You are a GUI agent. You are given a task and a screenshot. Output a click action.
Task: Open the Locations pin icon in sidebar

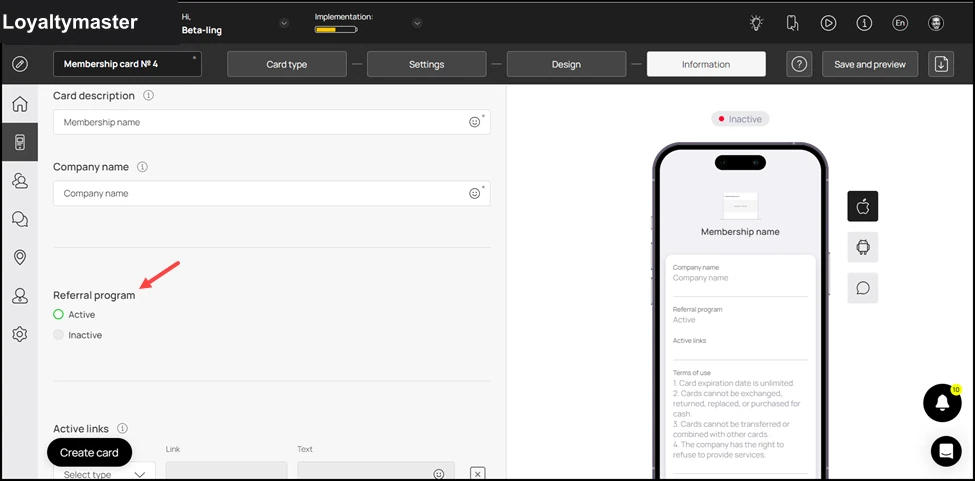[20, 257]
